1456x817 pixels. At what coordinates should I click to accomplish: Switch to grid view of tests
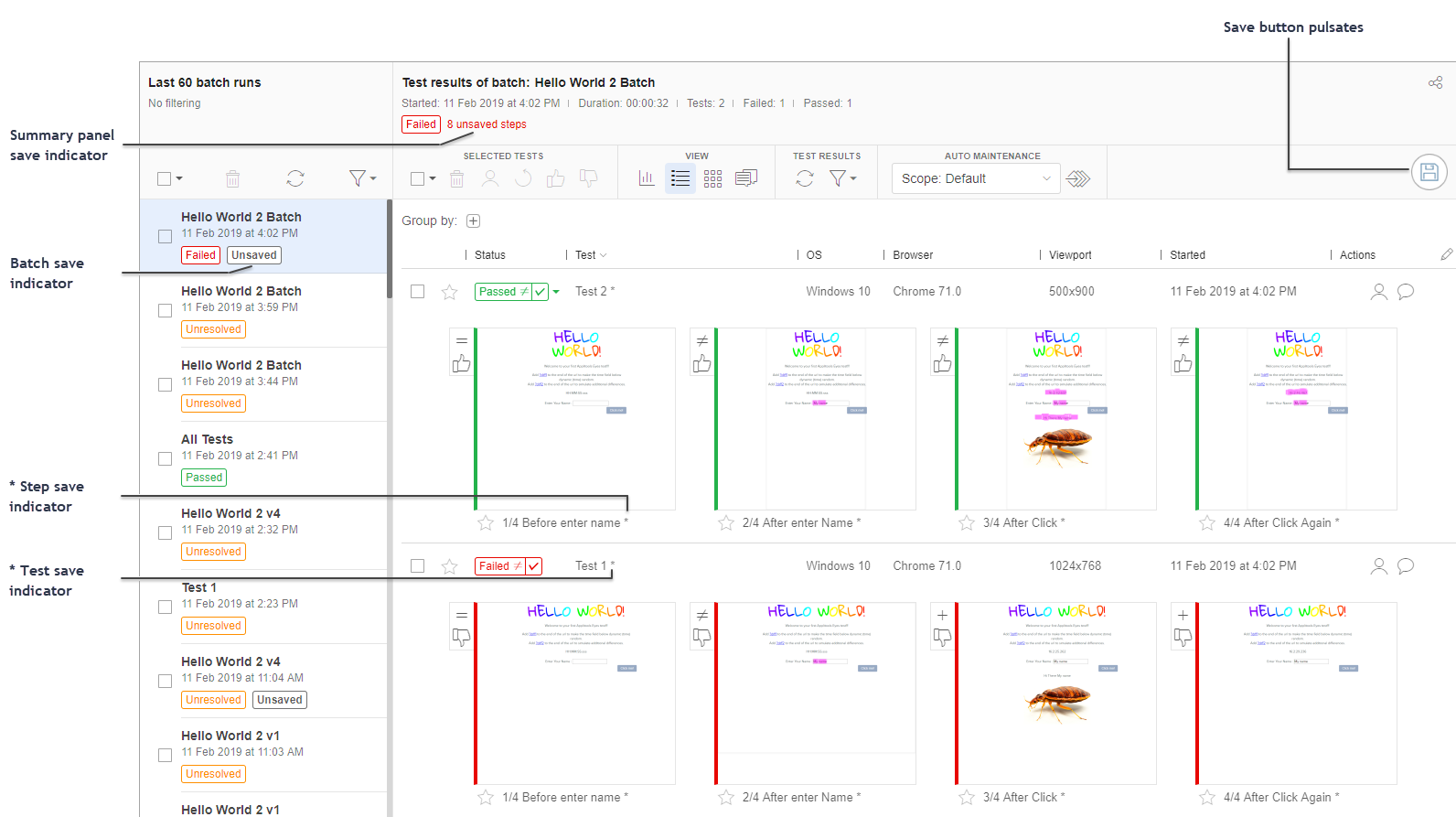click(x=712, y=178)
